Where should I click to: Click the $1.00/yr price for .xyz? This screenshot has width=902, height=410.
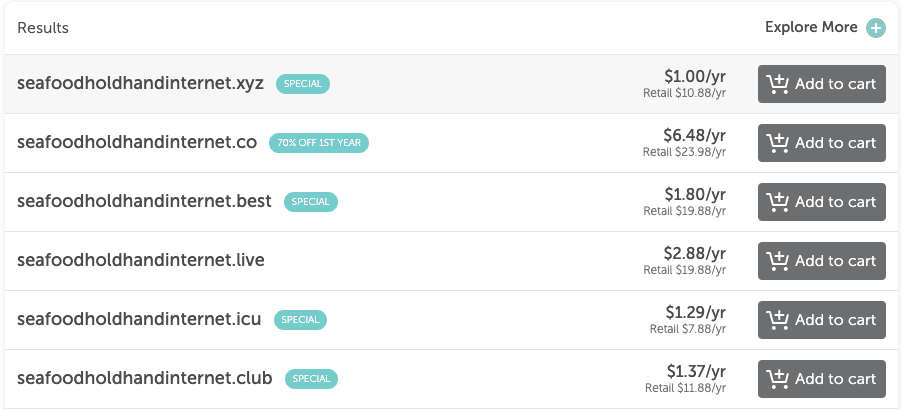(x=694, y=76)
